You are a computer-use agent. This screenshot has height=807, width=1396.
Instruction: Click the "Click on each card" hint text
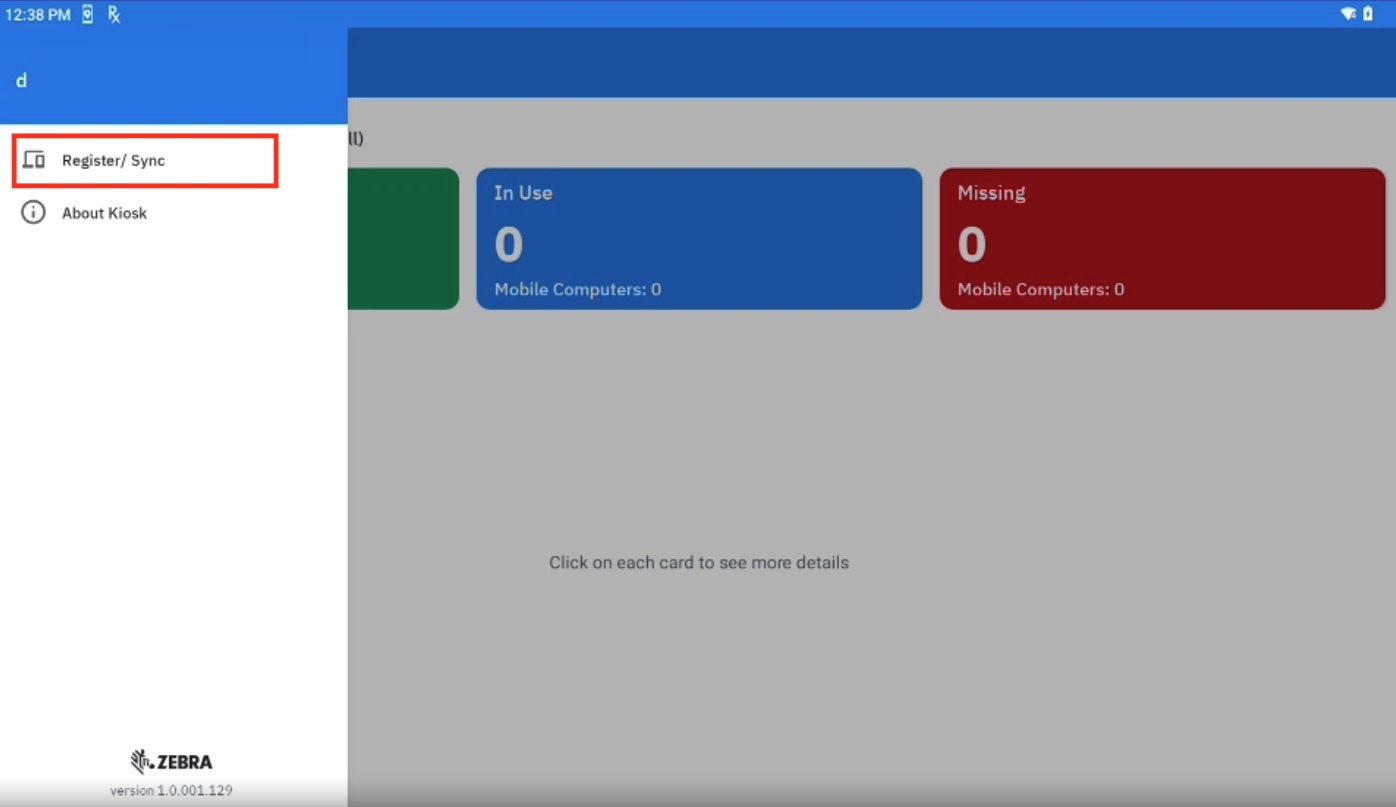point(698,562)
